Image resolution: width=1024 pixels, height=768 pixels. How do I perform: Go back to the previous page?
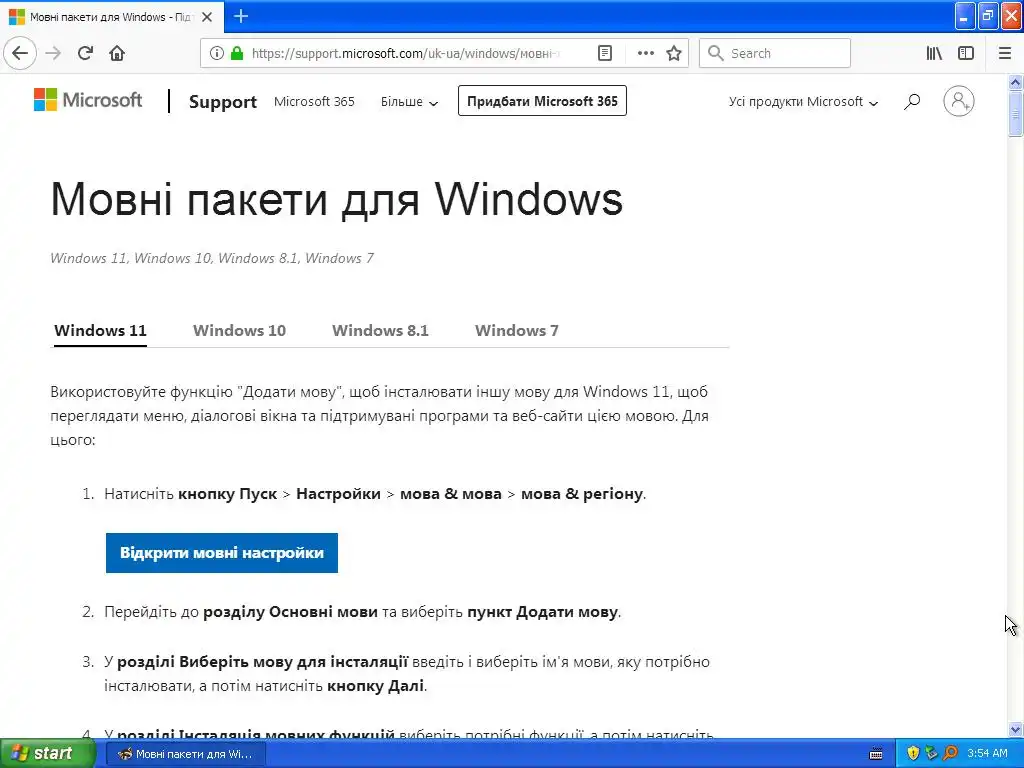click(20, 53)
